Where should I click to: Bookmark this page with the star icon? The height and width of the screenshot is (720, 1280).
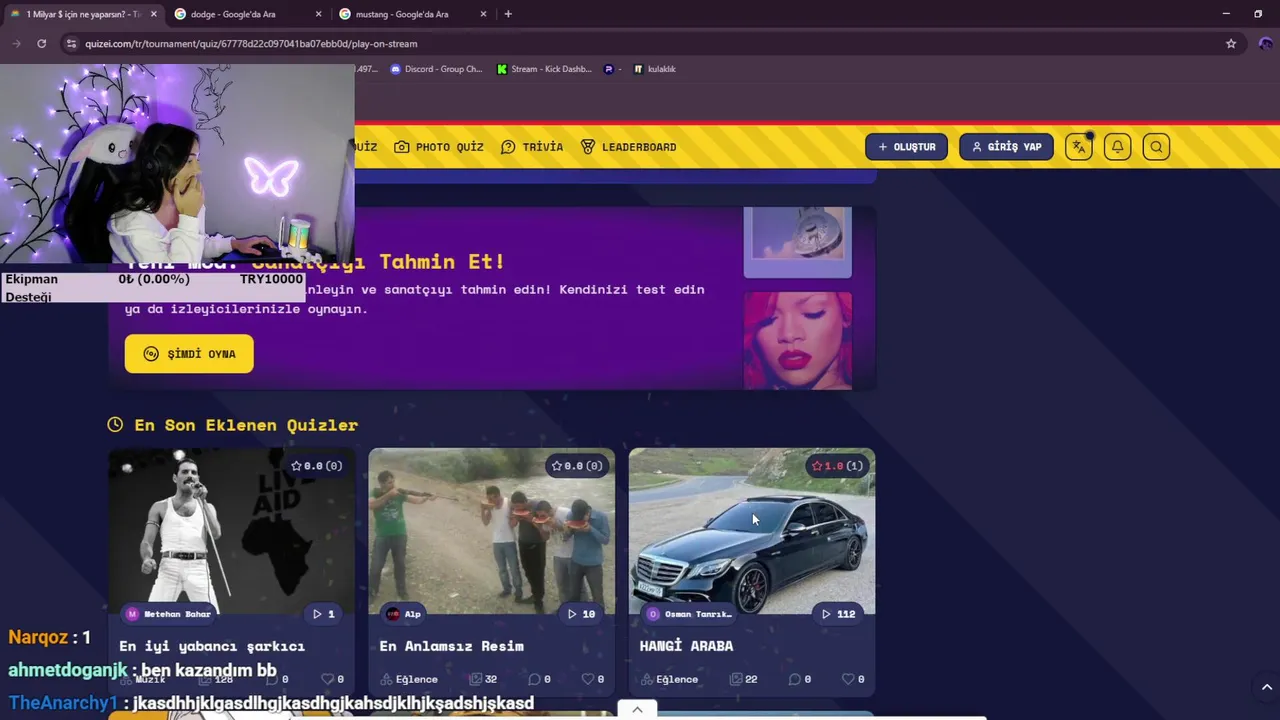pyautogui.click(x=1231, y=43)
